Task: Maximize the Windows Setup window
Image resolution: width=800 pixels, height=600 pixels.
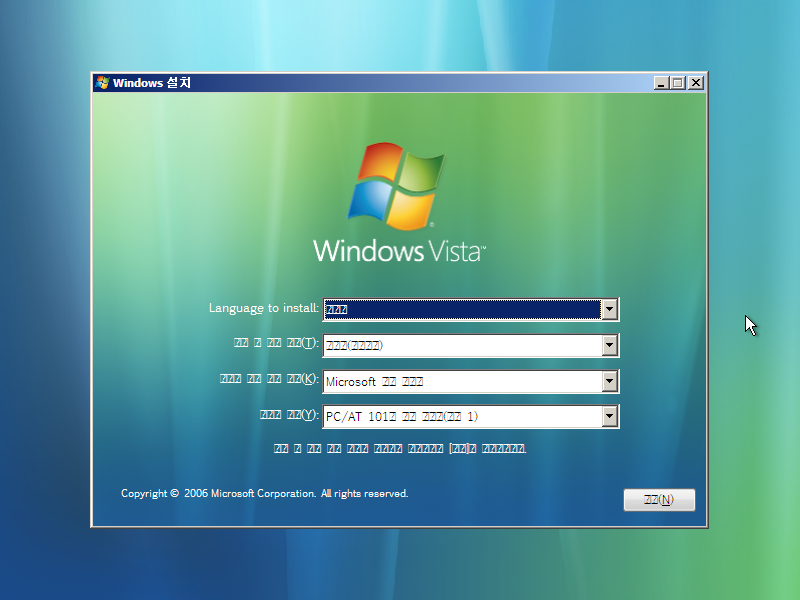Action: (x=678, y=83)
